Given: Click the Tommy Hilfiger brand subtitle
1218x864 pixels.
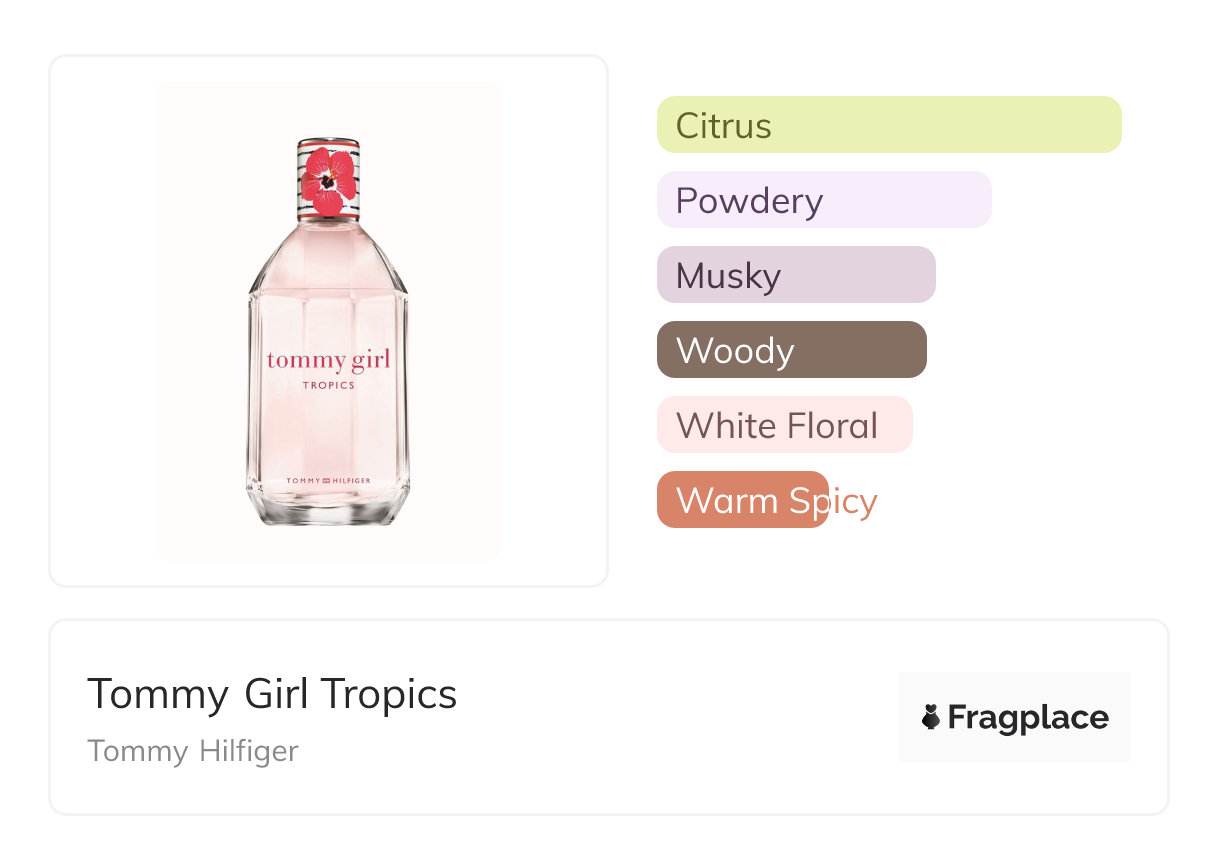Looking at the screenshot, I should click(192, 751).
